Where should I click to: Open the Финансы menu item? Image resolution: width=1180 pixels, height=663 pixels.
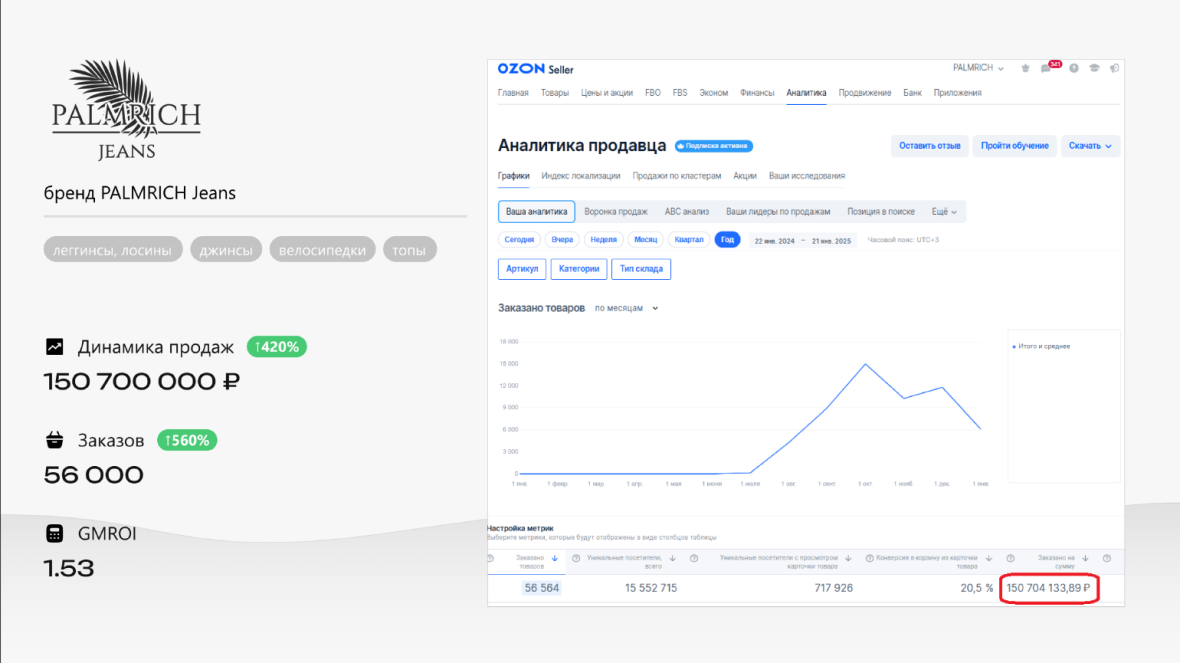(x=757, y=93)
